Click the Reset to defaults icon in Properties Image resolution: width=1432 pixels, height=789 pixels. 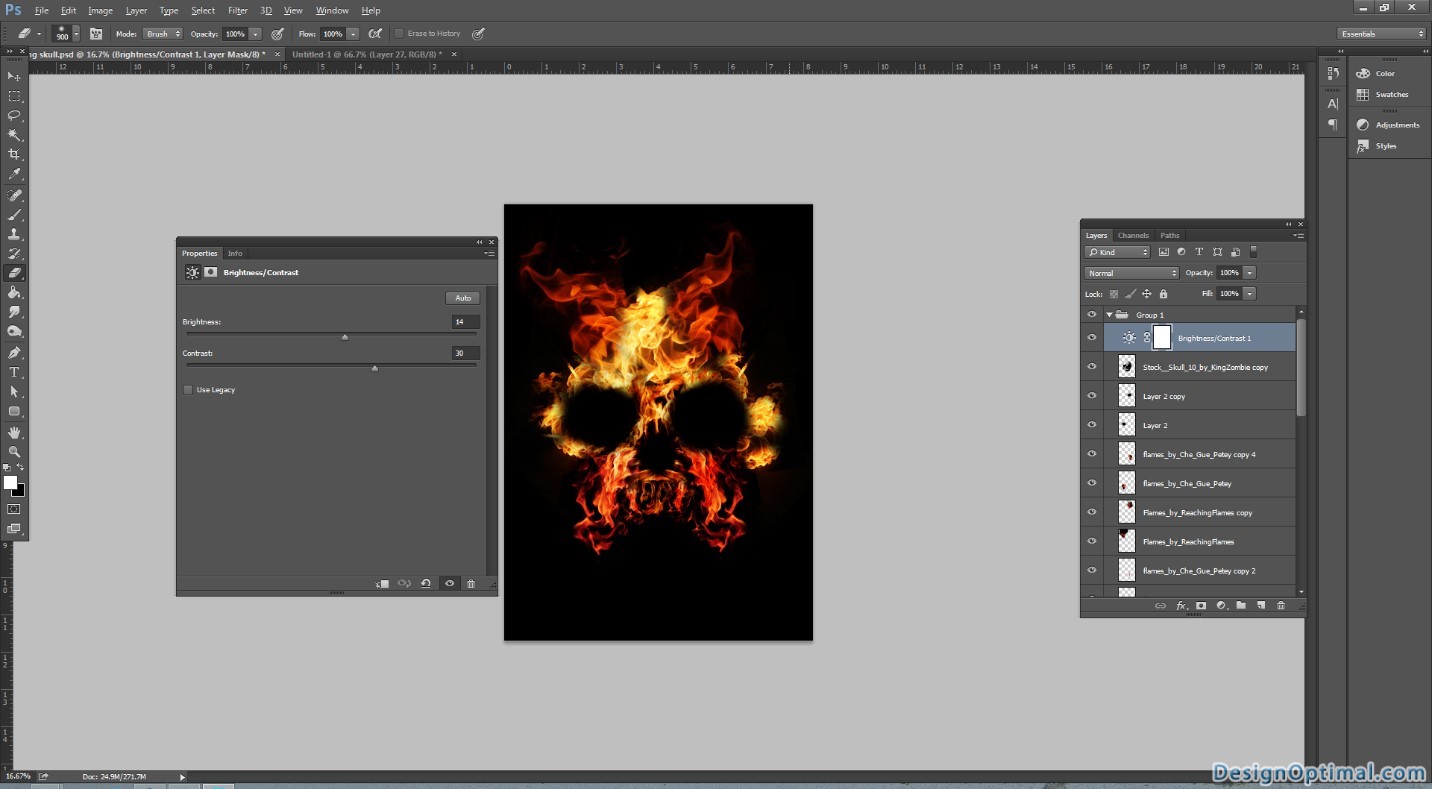[x=426, y=583]
